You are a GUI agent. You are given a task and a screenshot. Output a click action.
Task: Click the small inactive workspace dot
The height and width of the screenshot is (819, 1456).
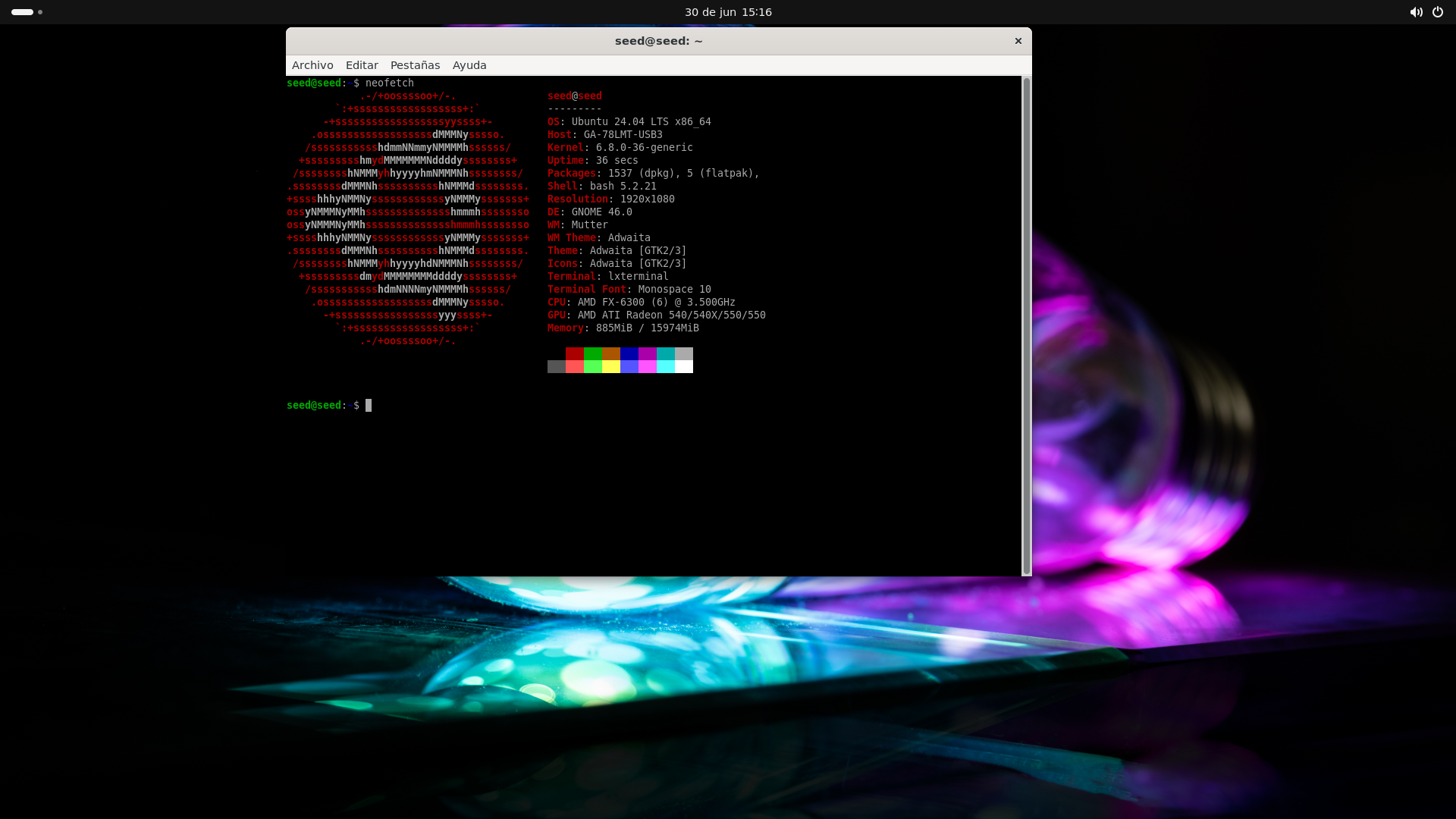pyautogui.click(x=40, y=12)
